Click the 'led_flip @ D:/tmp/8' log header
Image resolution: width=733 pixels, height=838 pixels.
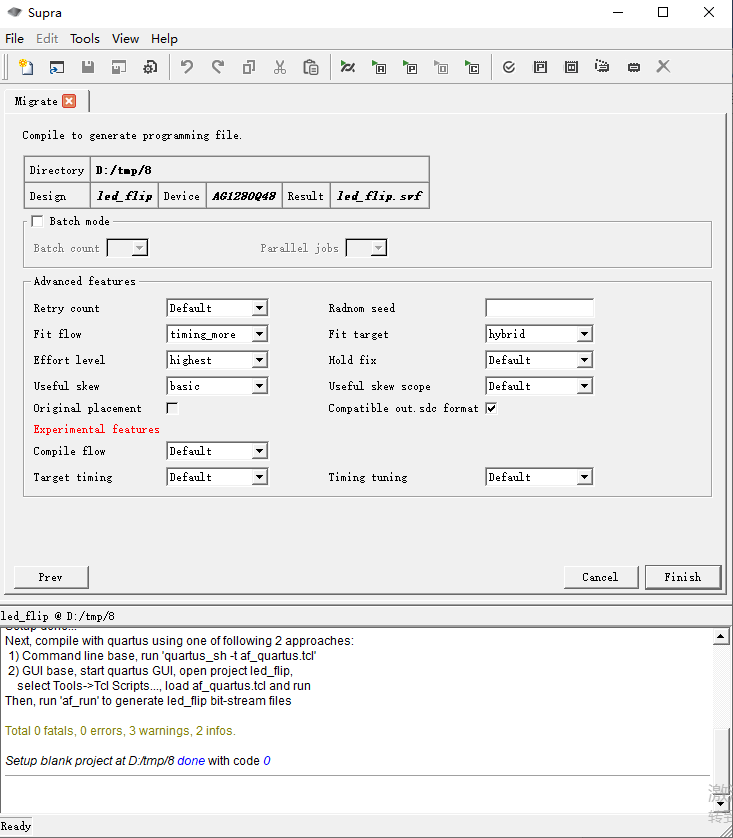coord(58,616)
